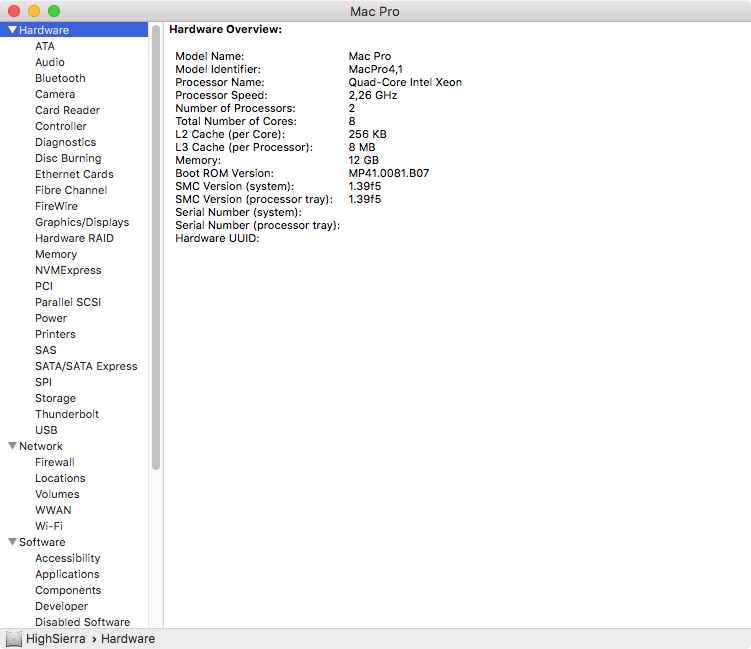Open SATA/SATA Express section
Image resolution: width=751 pixels, height=649 pixels.
coord(86,366)
